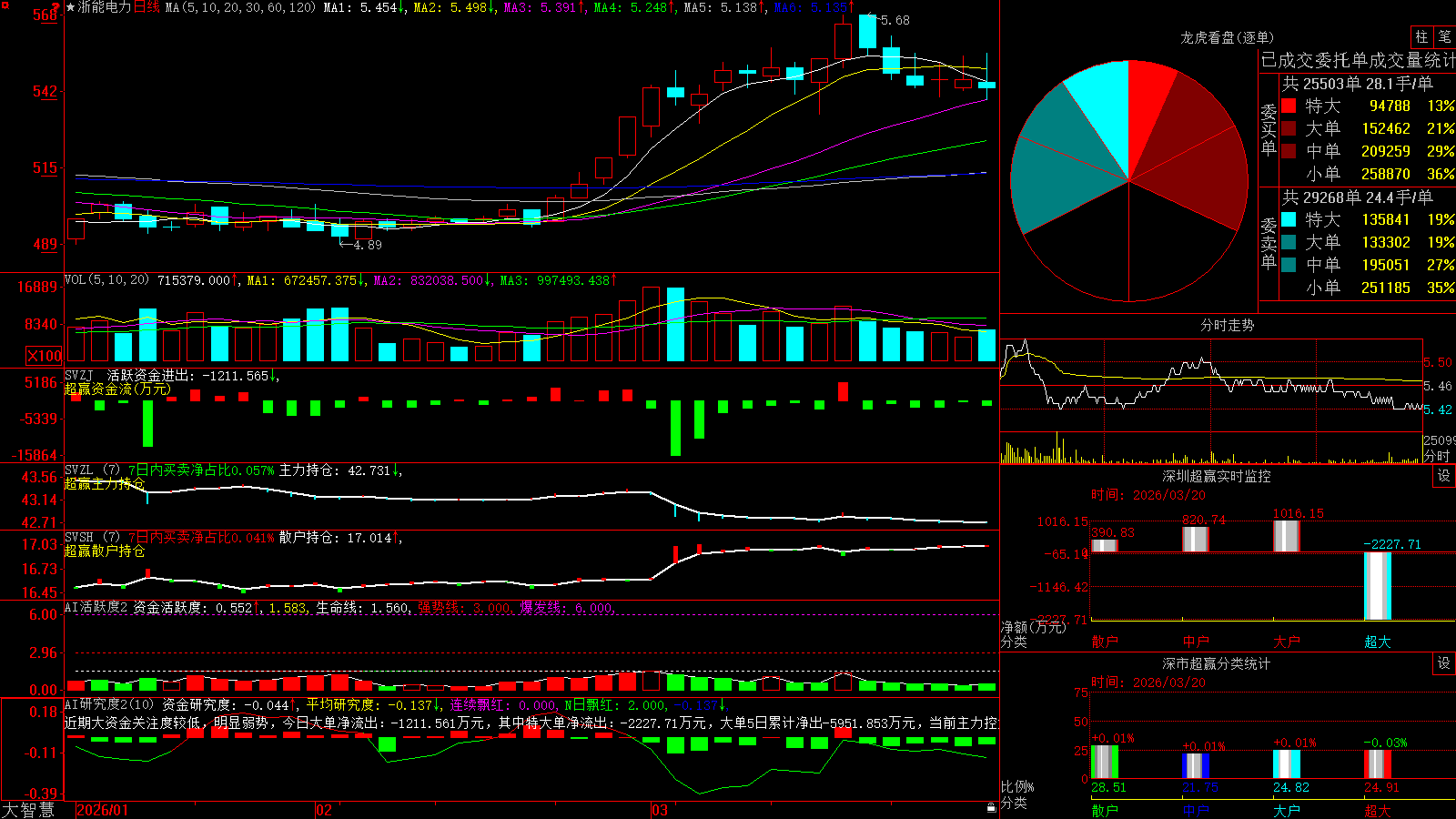Click the 强势线: 3.000 label

click(464, 607)
